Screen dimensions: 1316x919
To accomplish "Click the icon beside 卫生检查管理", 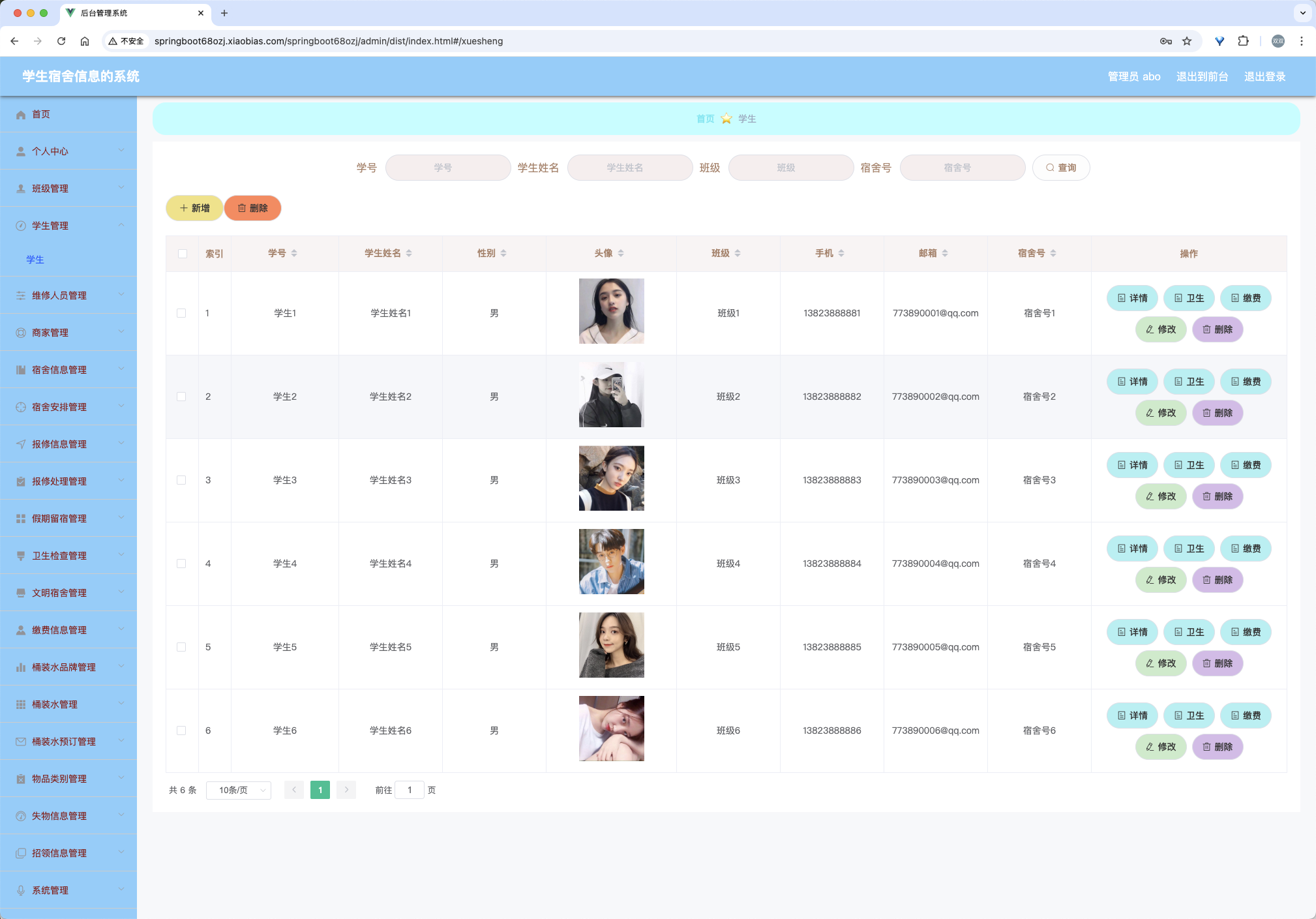I will pos(21,556).
